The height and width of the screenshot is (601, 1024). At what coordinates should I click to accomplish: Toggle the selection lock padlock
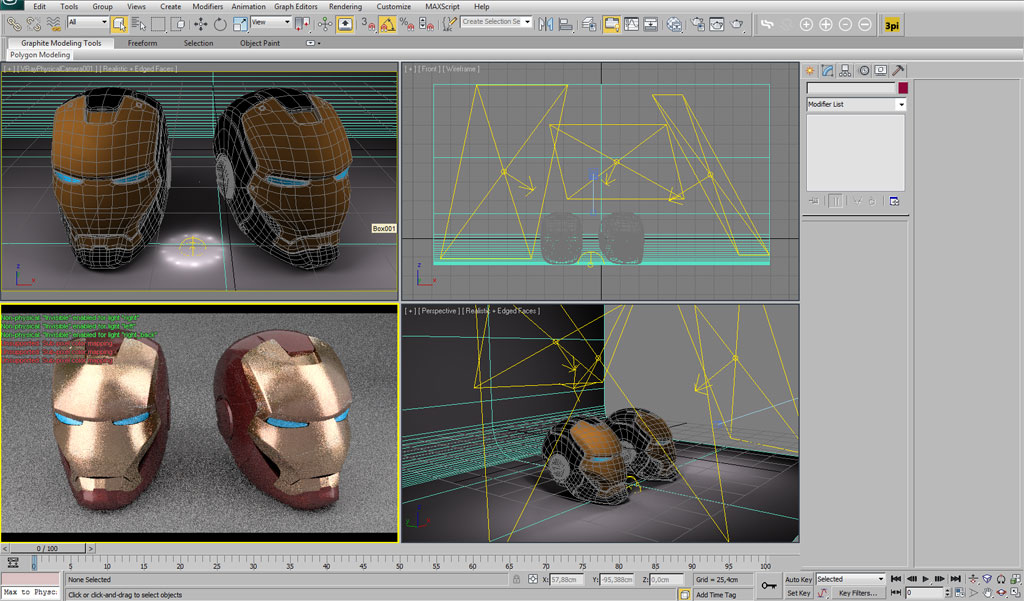[516, 579]
